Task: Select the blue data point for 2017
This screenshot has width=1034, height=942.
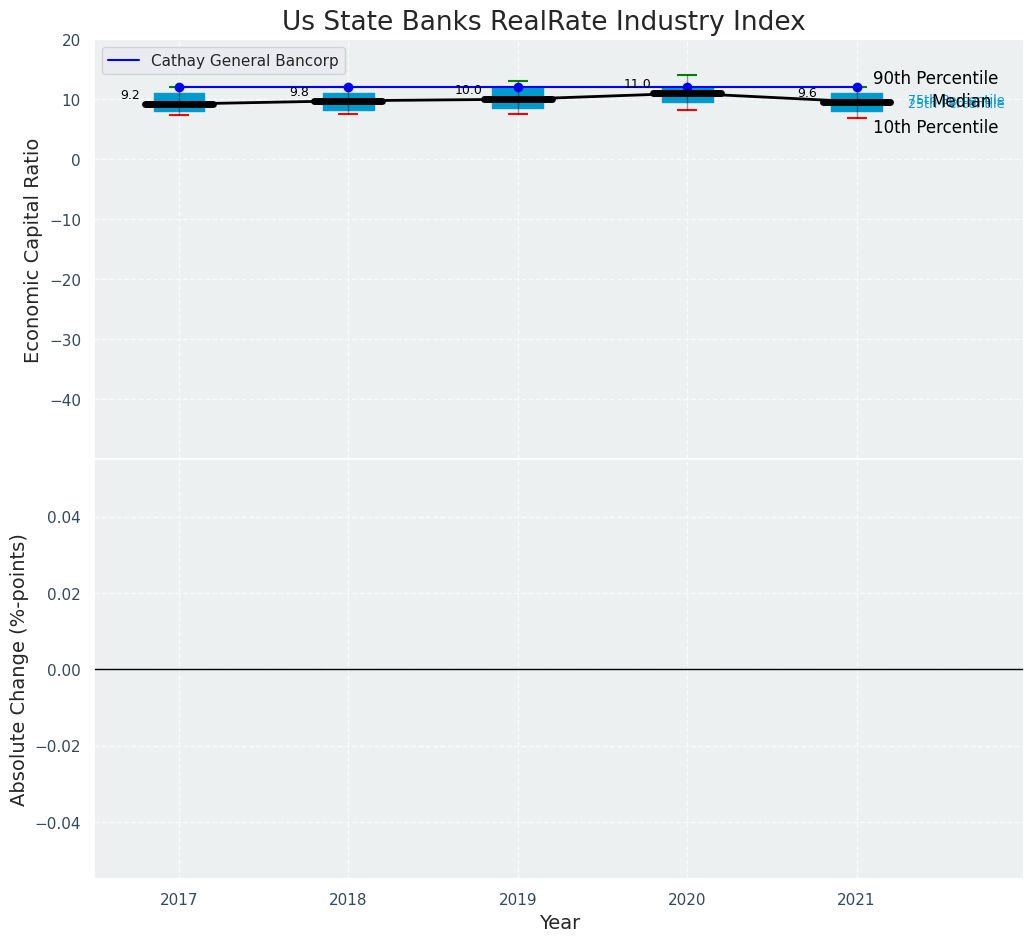Action: coord(179,87)
